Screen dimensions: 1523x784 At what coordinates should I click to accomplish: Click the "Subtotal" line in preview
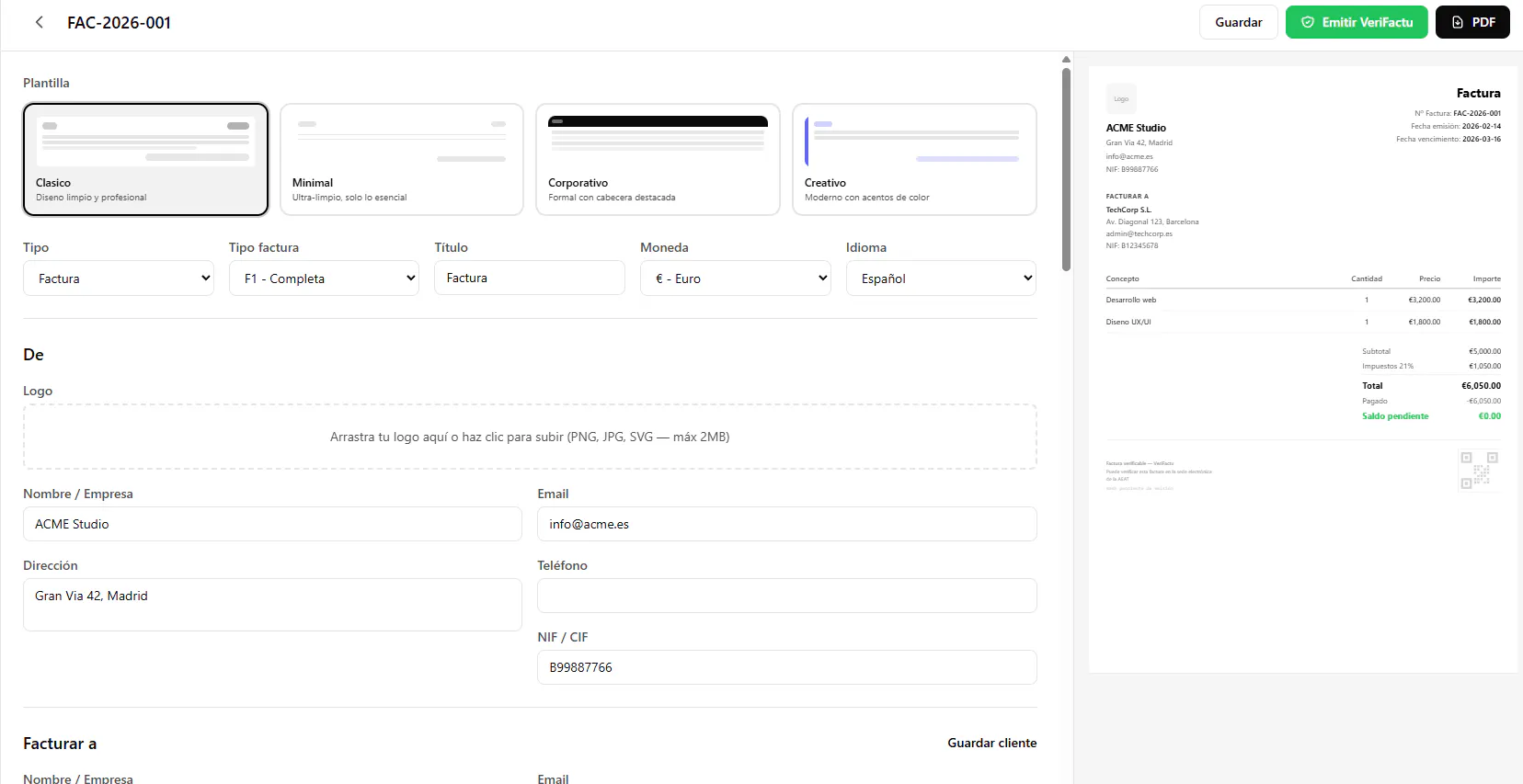point(1431,351)
